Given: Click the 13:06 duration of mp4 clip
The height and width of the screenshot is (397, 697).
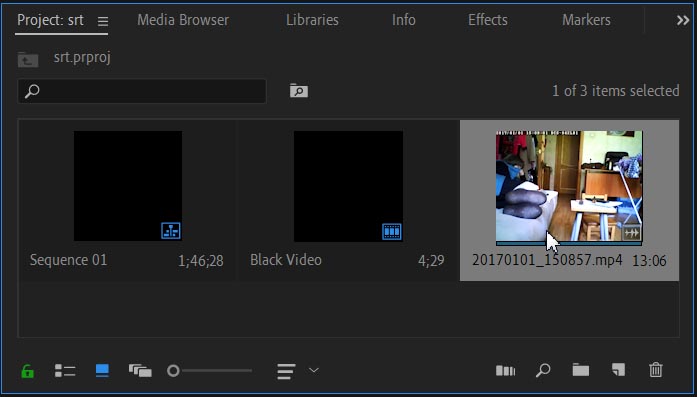Looking at the screenshot, I should [x=649, y=261].
